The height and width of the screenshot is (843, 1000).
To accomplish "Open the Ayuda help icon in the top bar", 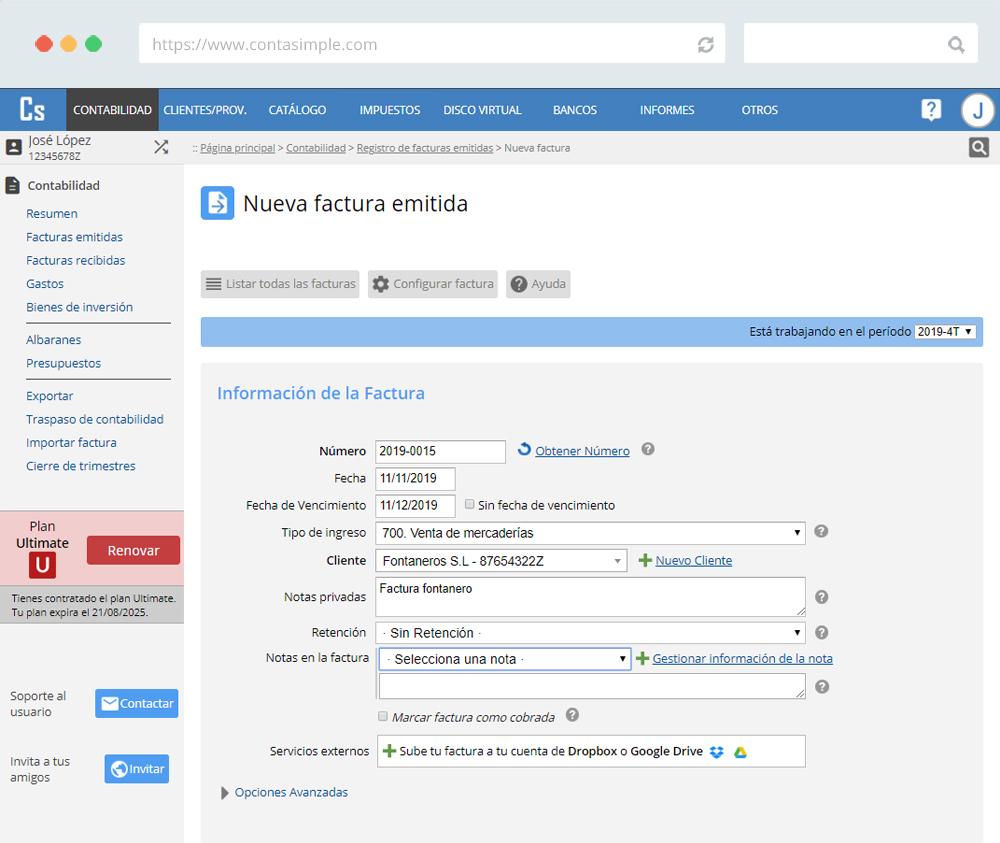I will point(931,110).
